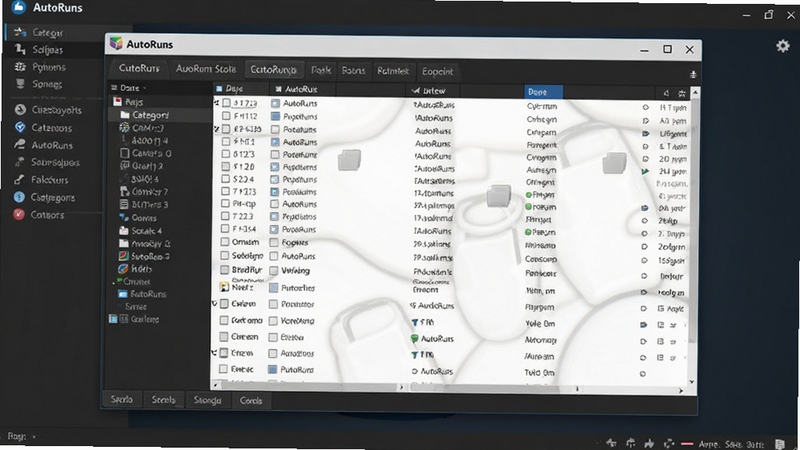Viewport: 800px width, 450px height.
Task: Click the gray folder thumbnail in list center
Action: [x=498, y=195]
